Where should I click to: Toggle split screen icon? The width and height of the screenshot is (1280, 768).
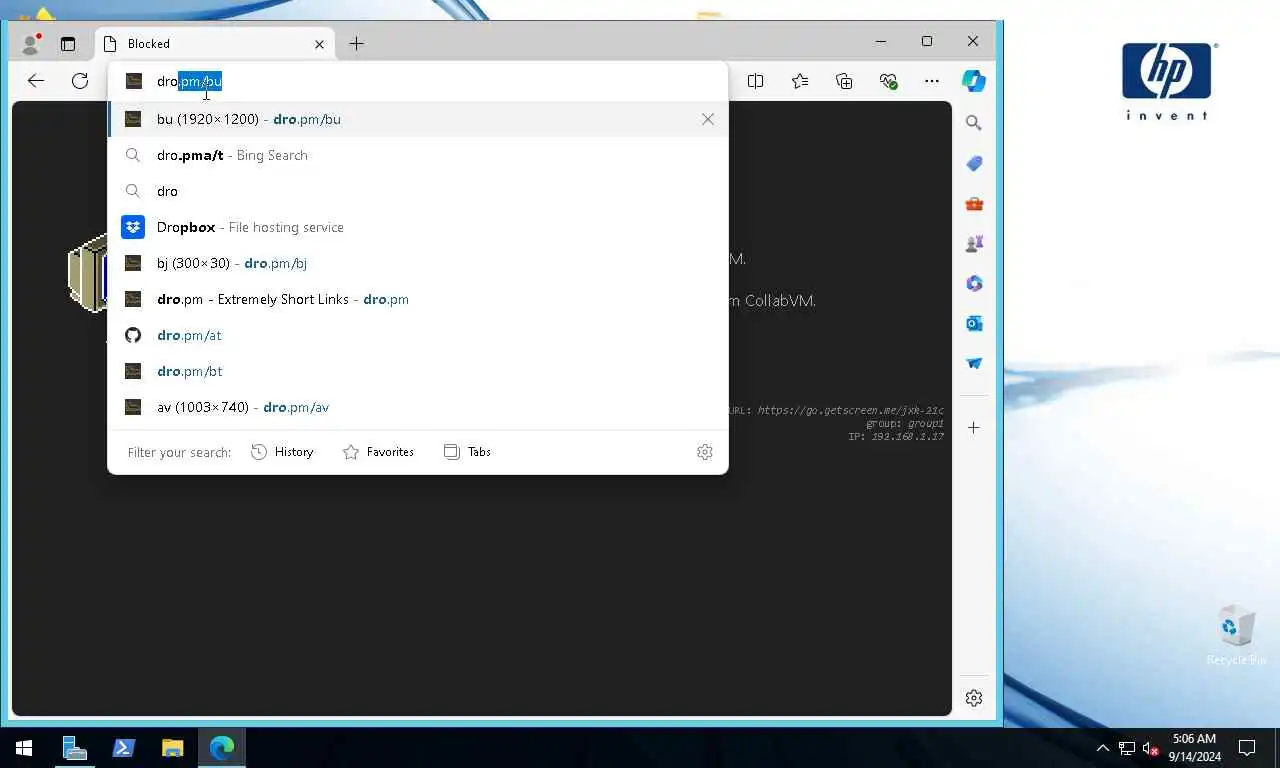click(756, 81)
